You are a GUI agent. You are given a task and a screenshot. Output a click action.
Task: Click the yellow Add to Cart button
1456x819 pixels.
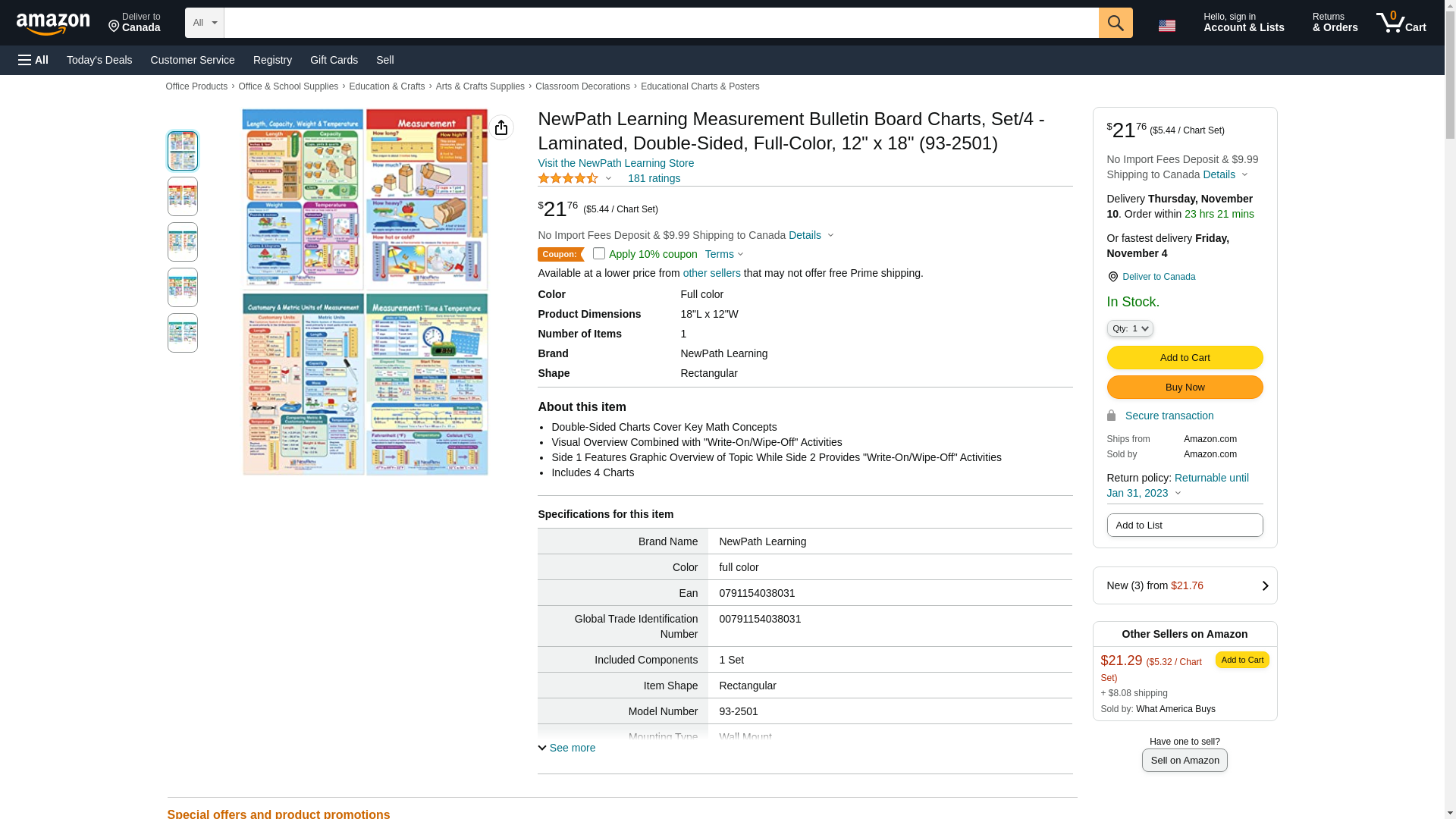point(1185,358)
